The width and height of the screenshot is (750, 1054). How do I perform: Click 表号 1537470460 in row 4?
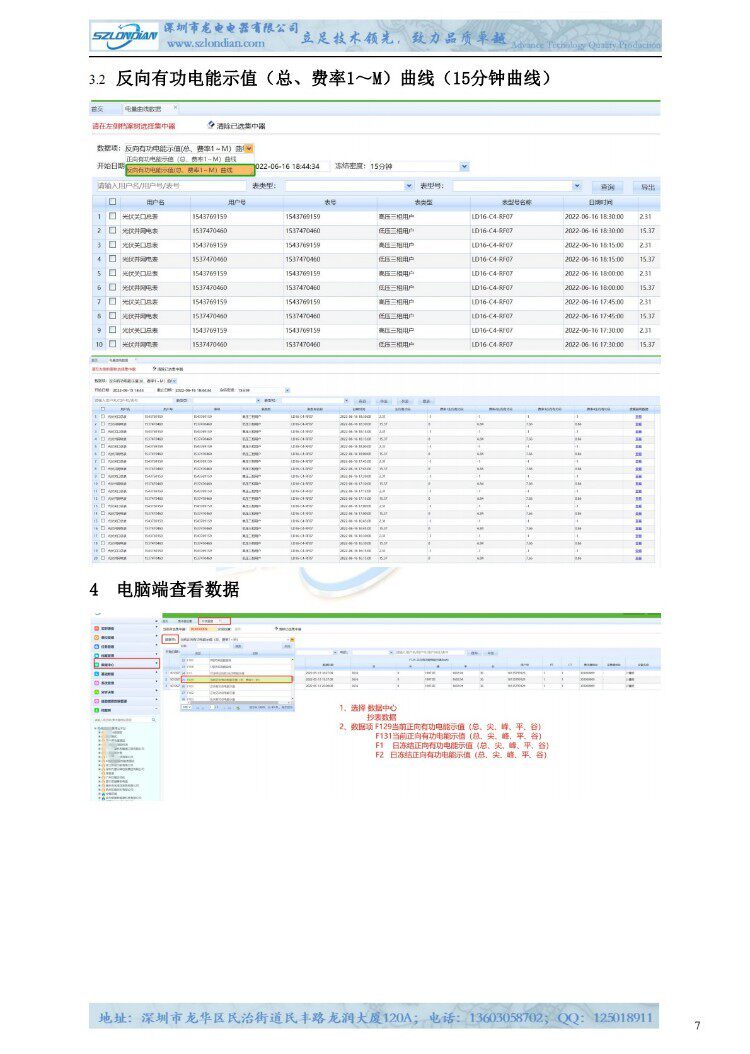303,259
